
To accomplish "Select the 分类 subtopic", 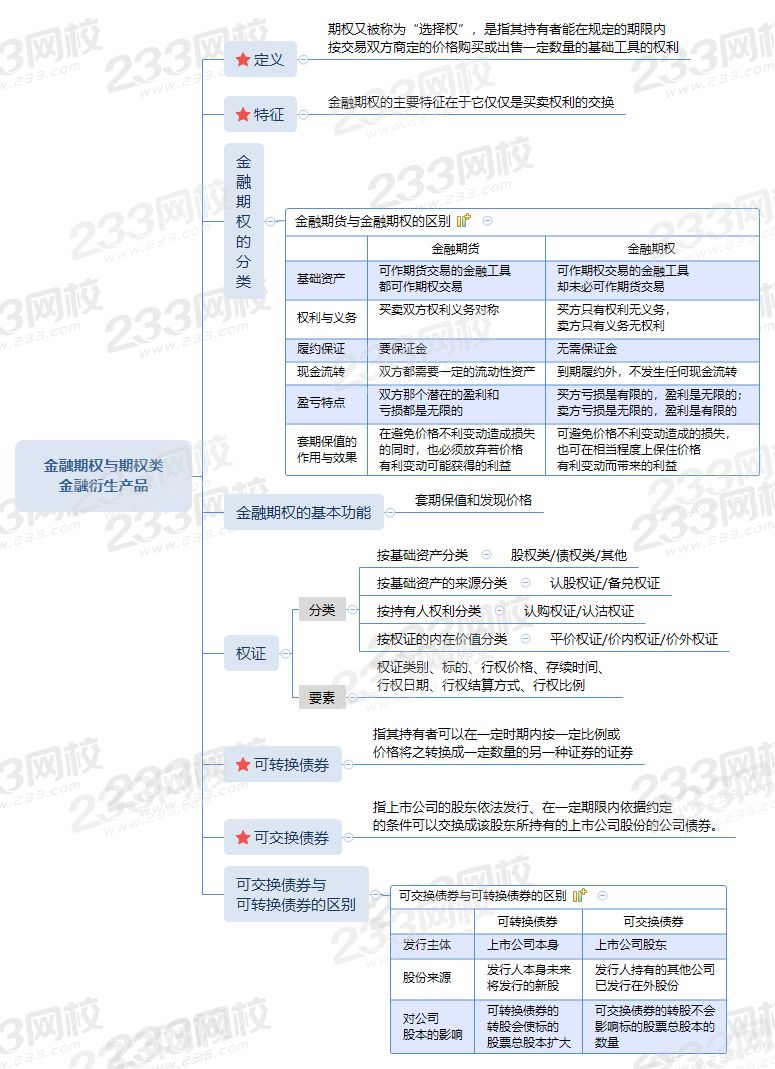I will pos(322,609).
